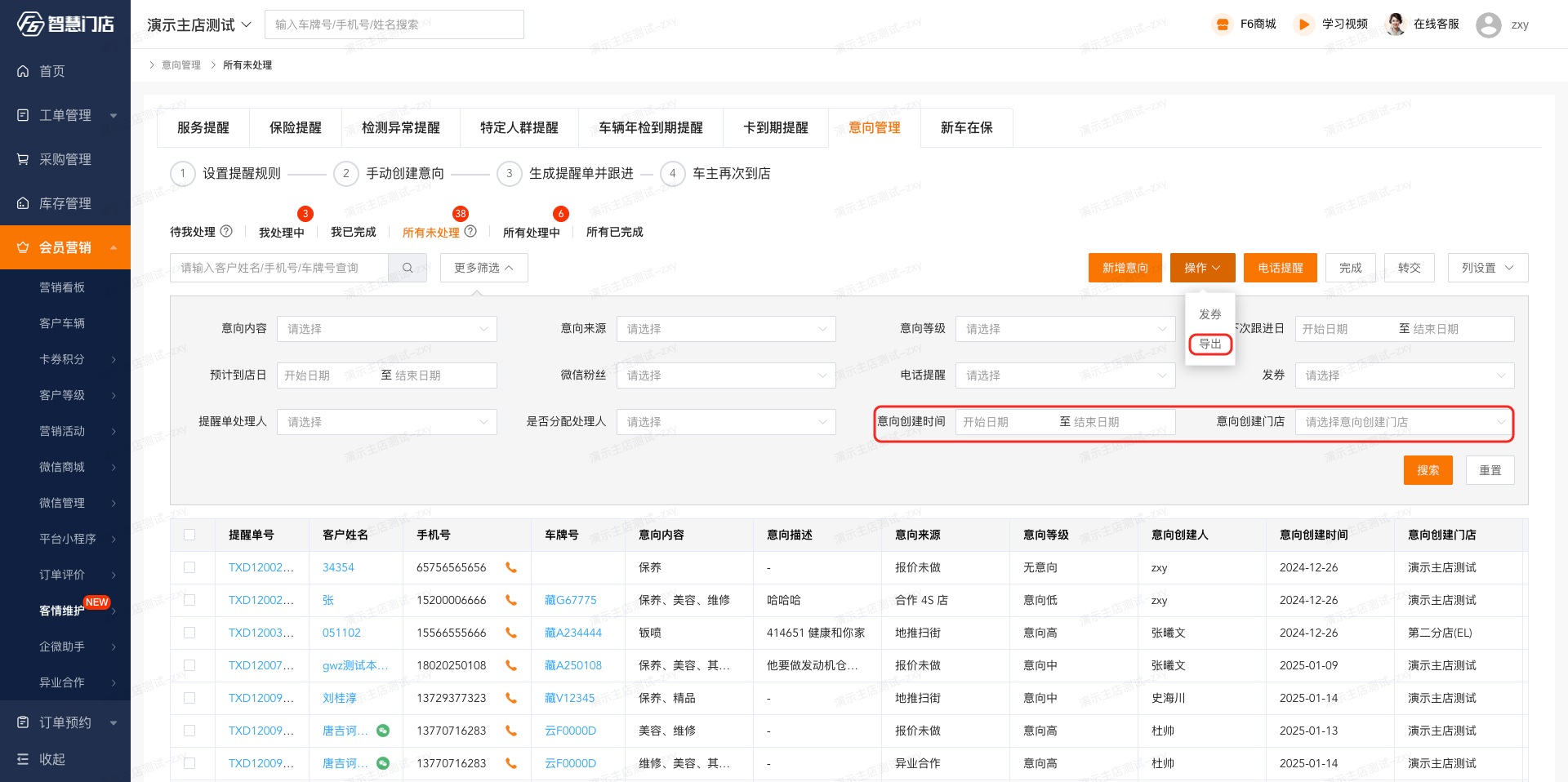The height and width of the screenshot is (782, 1568).
Task: Open the 意向等级 select dropdown
Action: tap(1065, 329)
